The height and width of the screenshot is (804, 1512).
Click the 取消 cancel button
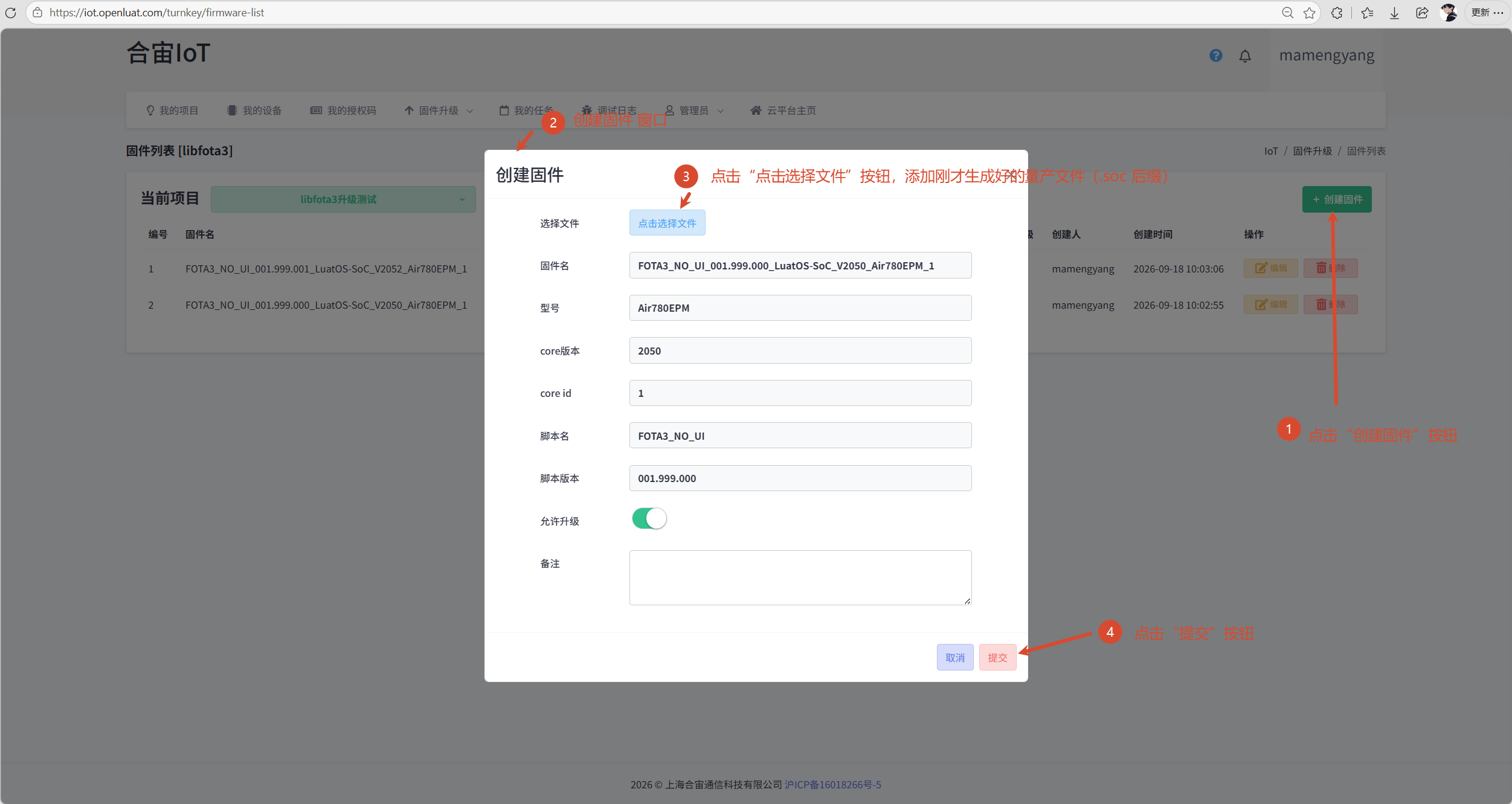pyautogui.click(x=955, y=657)
